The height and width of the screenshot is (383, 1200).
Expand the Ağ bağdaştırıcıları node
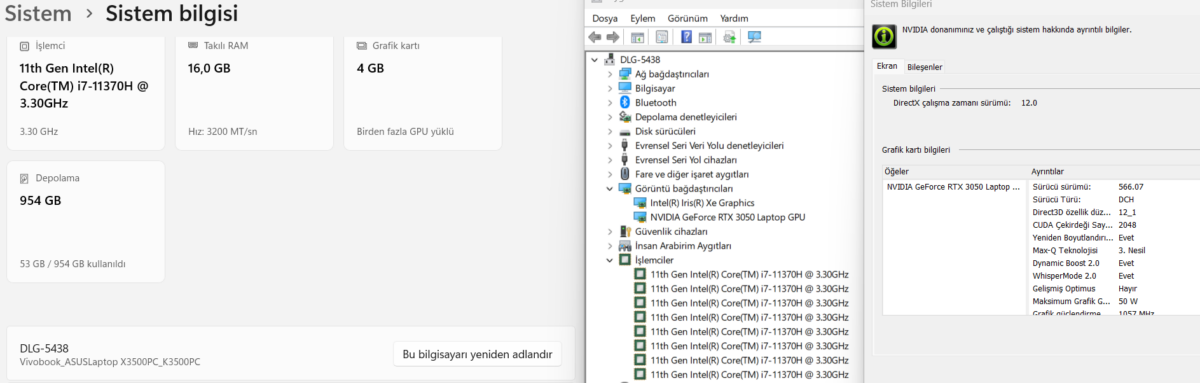point(611,74)
